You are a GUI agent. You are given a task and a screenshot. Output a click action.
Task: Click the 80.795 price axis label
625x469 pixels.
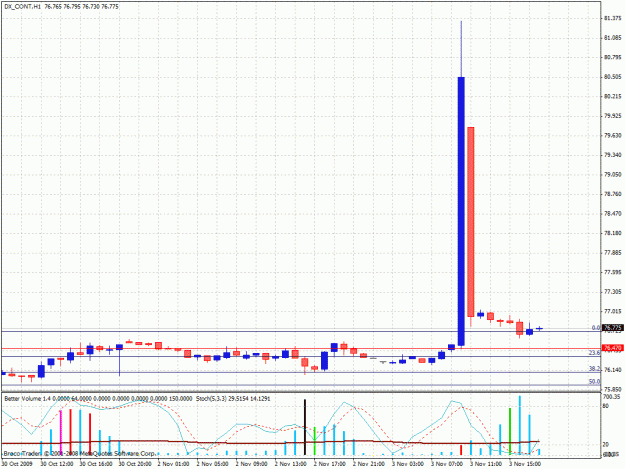point(613,57)
